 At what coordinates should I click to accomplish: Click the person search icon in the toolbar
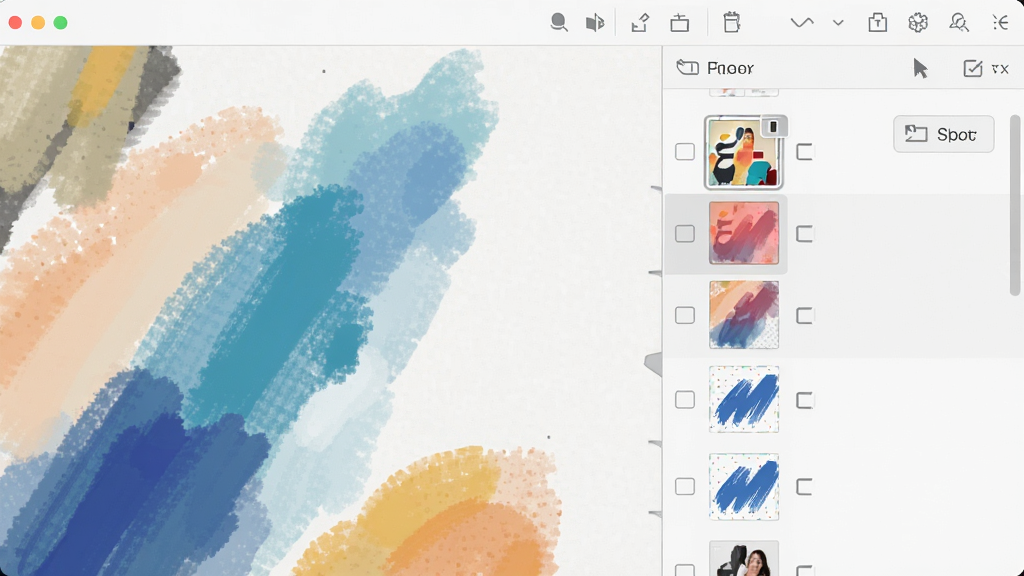tap(958, 23)
